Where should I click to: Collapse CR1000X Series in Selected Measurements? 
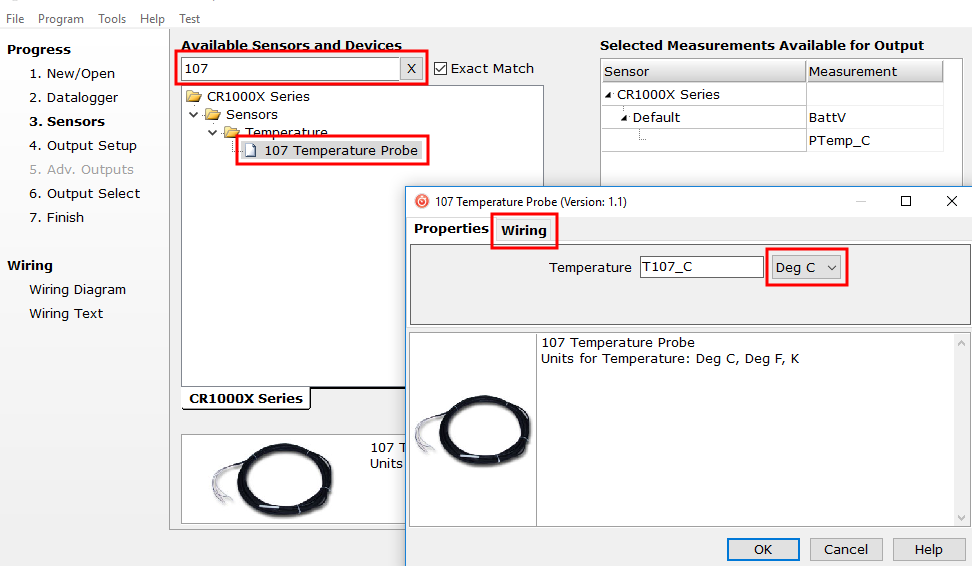click(x=609, y=95)
